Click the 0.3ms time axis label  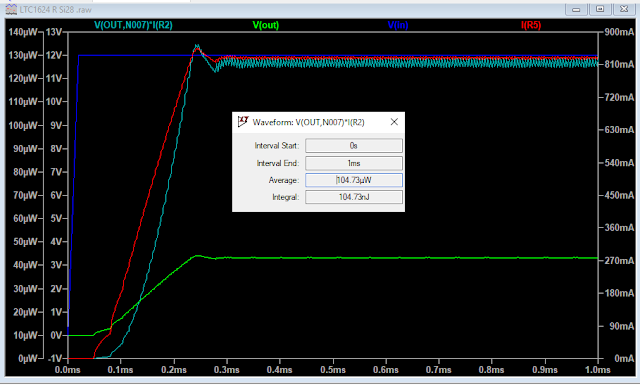pyautogui.click(x=227, y=370)
